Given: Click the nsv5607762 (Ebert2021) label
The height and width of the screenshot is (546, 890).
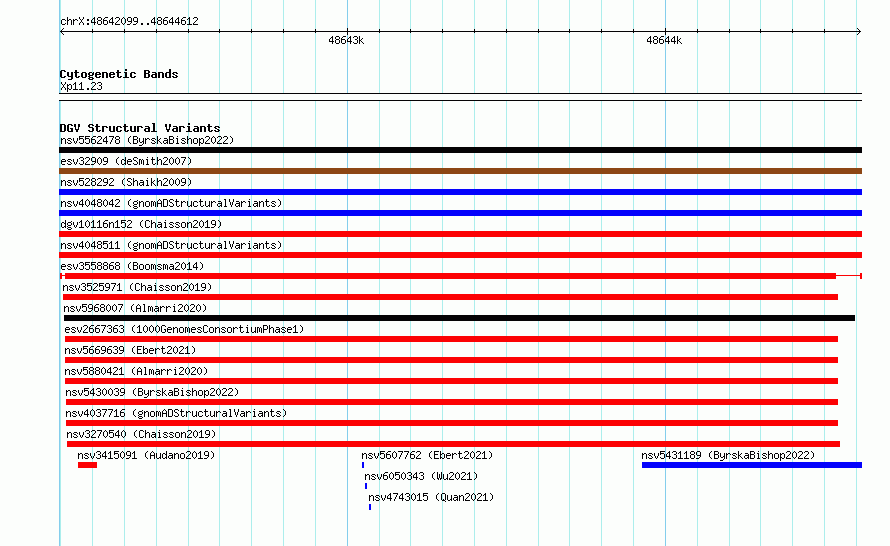Looking at the screenshot, I should pos(427,455).
